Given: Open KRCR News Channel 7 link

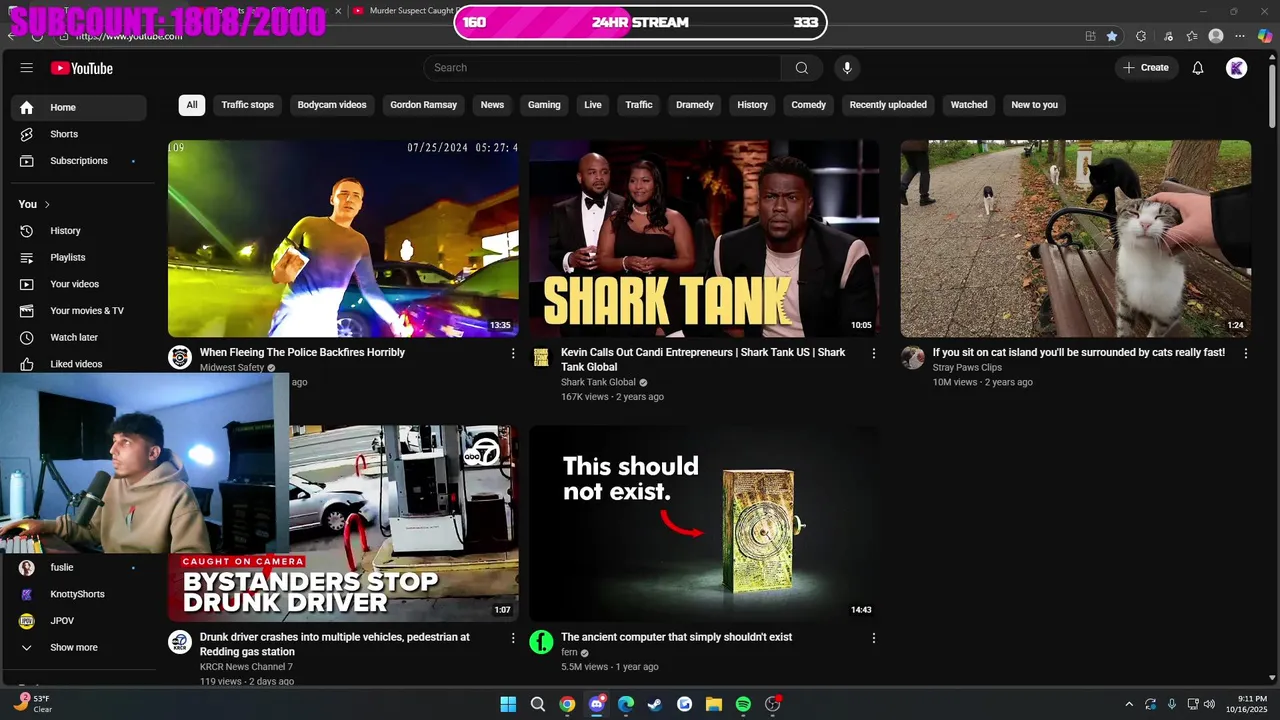Looking at the screenshot, I should [x=246, y=667].
